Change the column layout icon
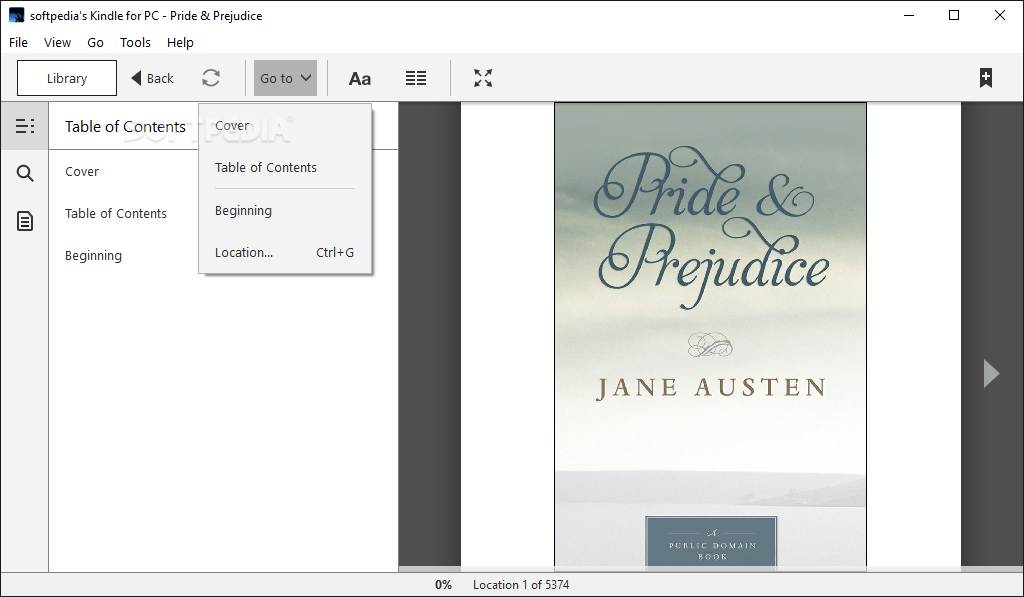This screenshot has width=1024, height=597. click(416, 78)
